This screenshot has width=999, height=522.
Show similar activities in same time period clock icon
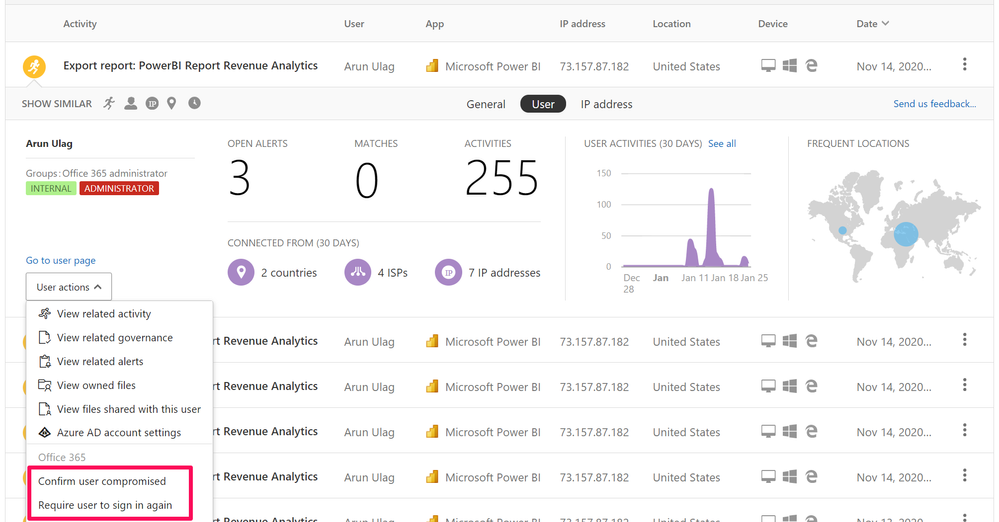[194, 103]
